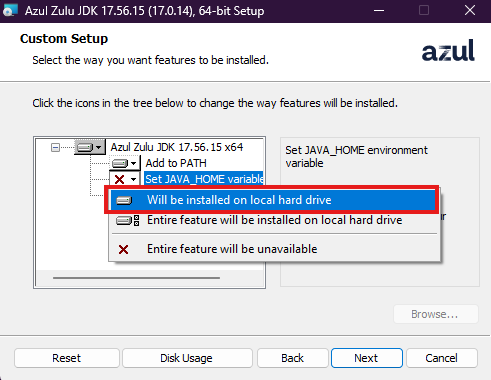The height and width of the screenshot is (380, 491).
Task: Select the Add to PATH tree item
Action: pos(176,163)
